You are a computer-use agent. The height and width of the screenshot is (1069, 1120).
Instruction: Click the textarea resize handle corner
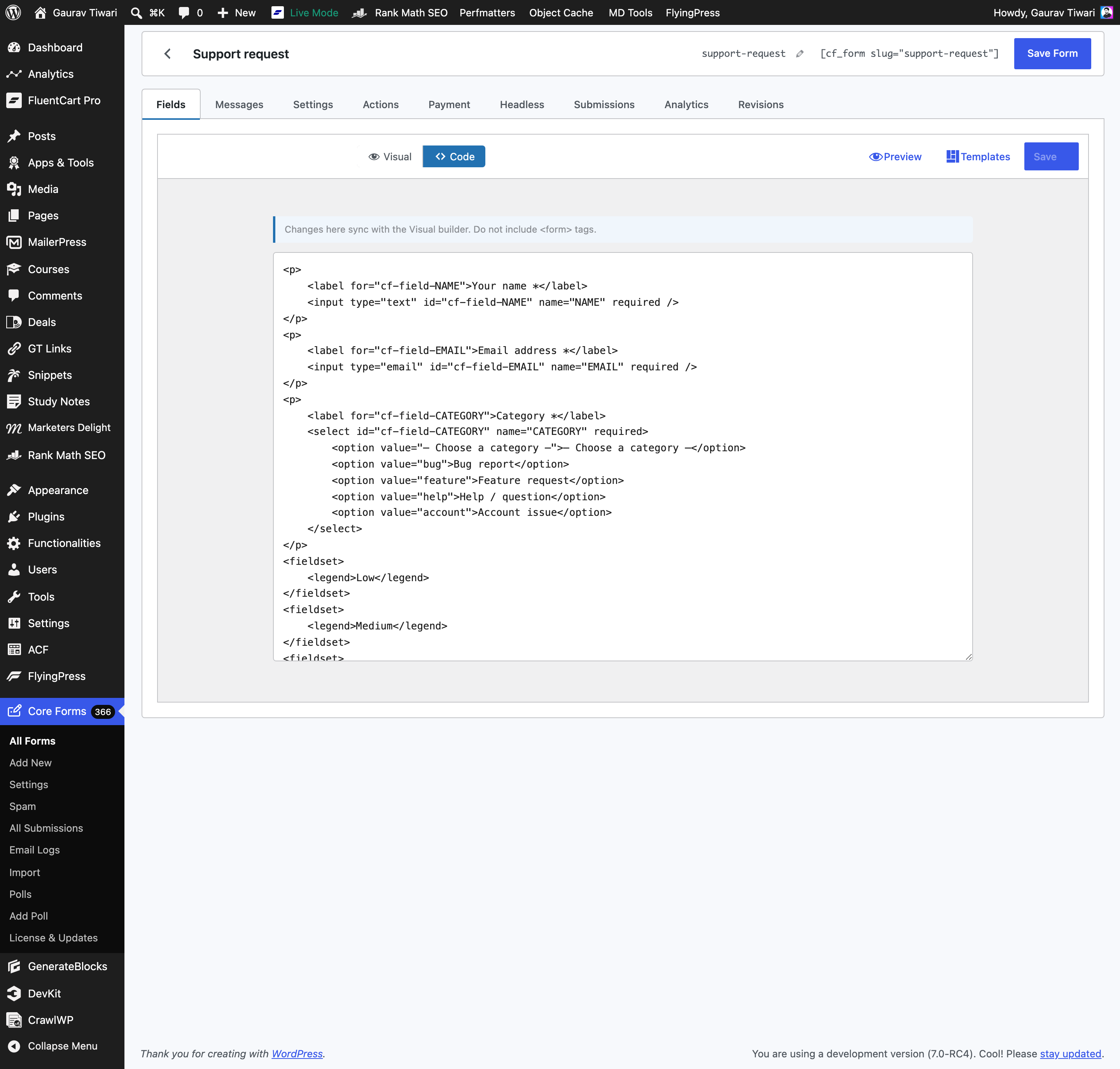(968, 657)
